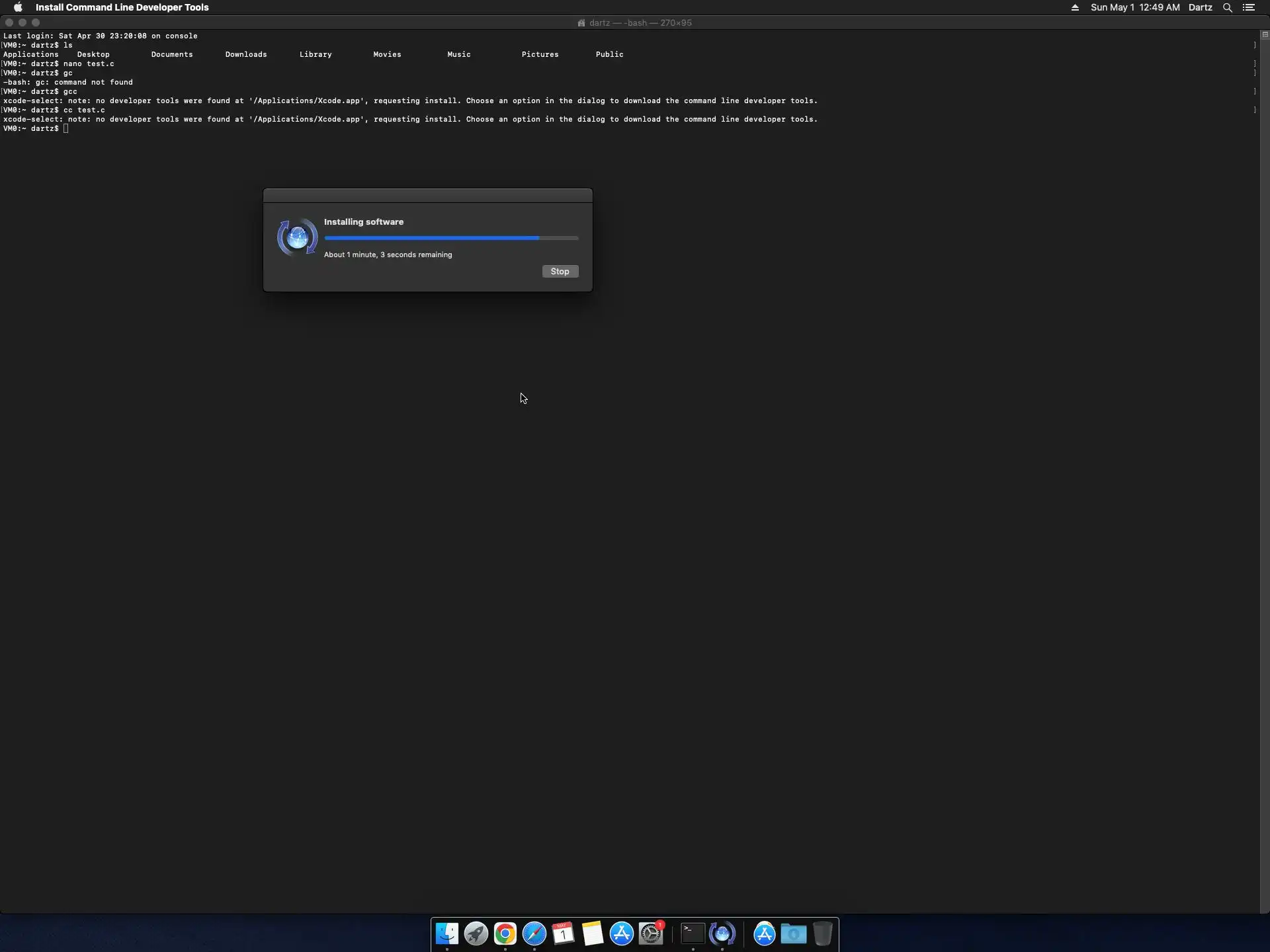Viewport: 1270px width, 952px height.
Task: Open Downloads folder in the Dock
Action: point(793,933)
